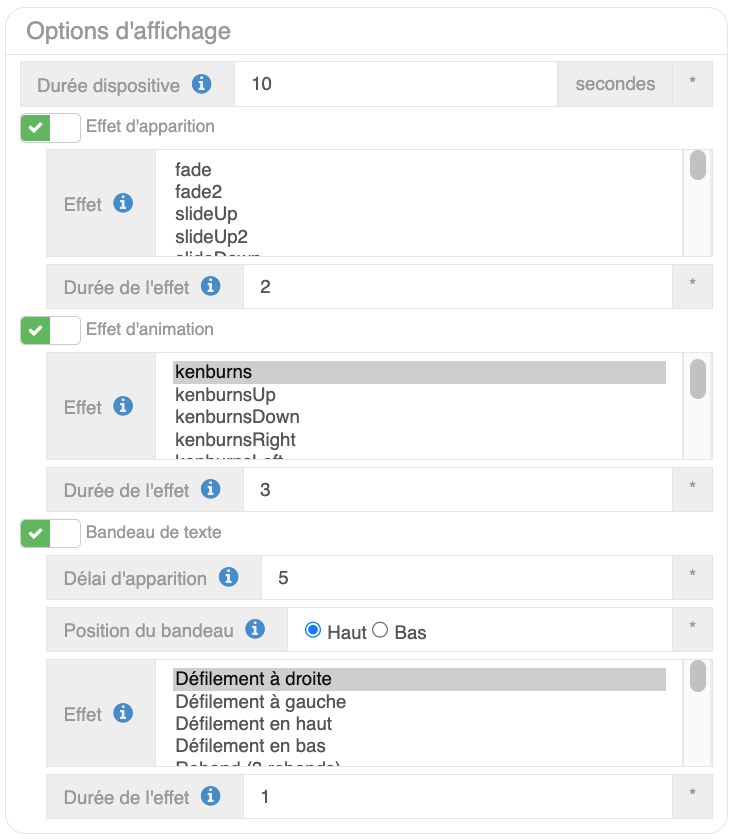This screenshot has height=840, width=734.
Task: Click info icon next to text banner Effet label
Action: click(123, 714)
